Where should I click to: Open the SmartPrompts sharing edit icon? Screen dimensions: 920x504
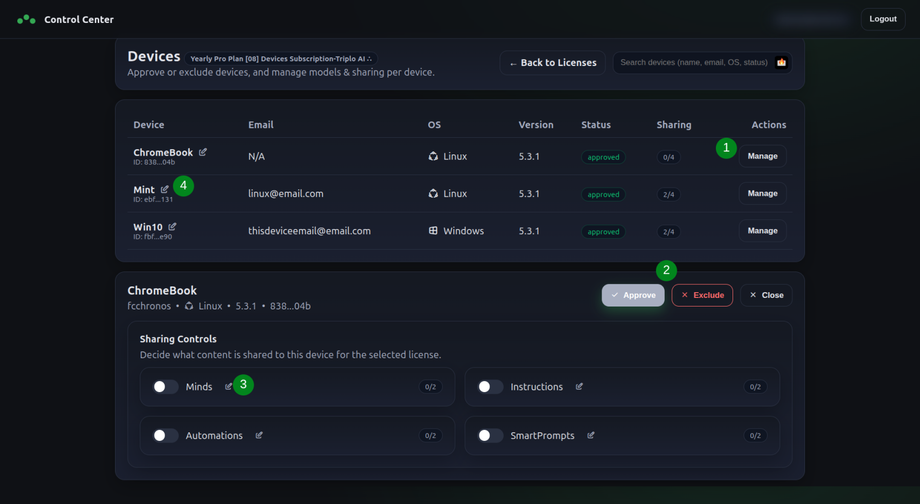tap(591, 435)
